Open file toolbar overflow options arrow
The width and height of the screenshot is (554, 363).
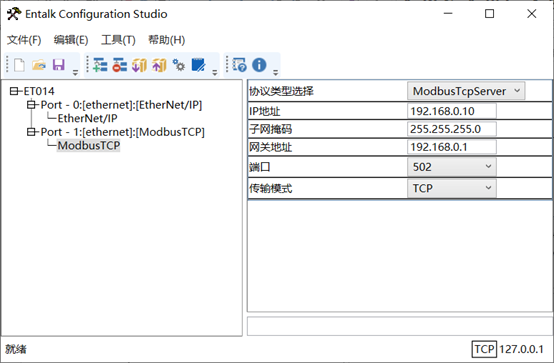[x=75, y=72]
